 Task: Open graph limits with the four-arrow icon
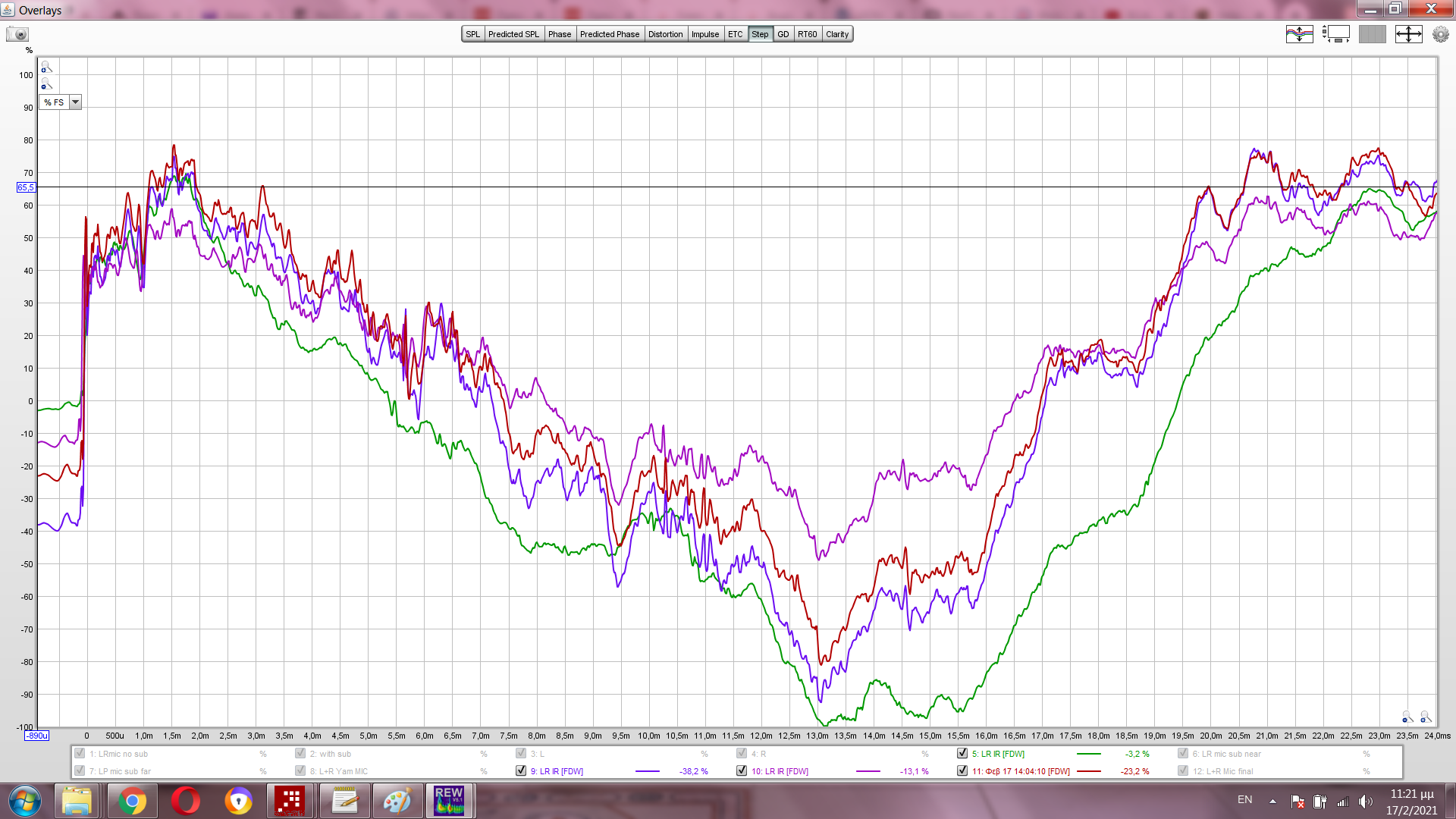click(x=1408, y=34)
